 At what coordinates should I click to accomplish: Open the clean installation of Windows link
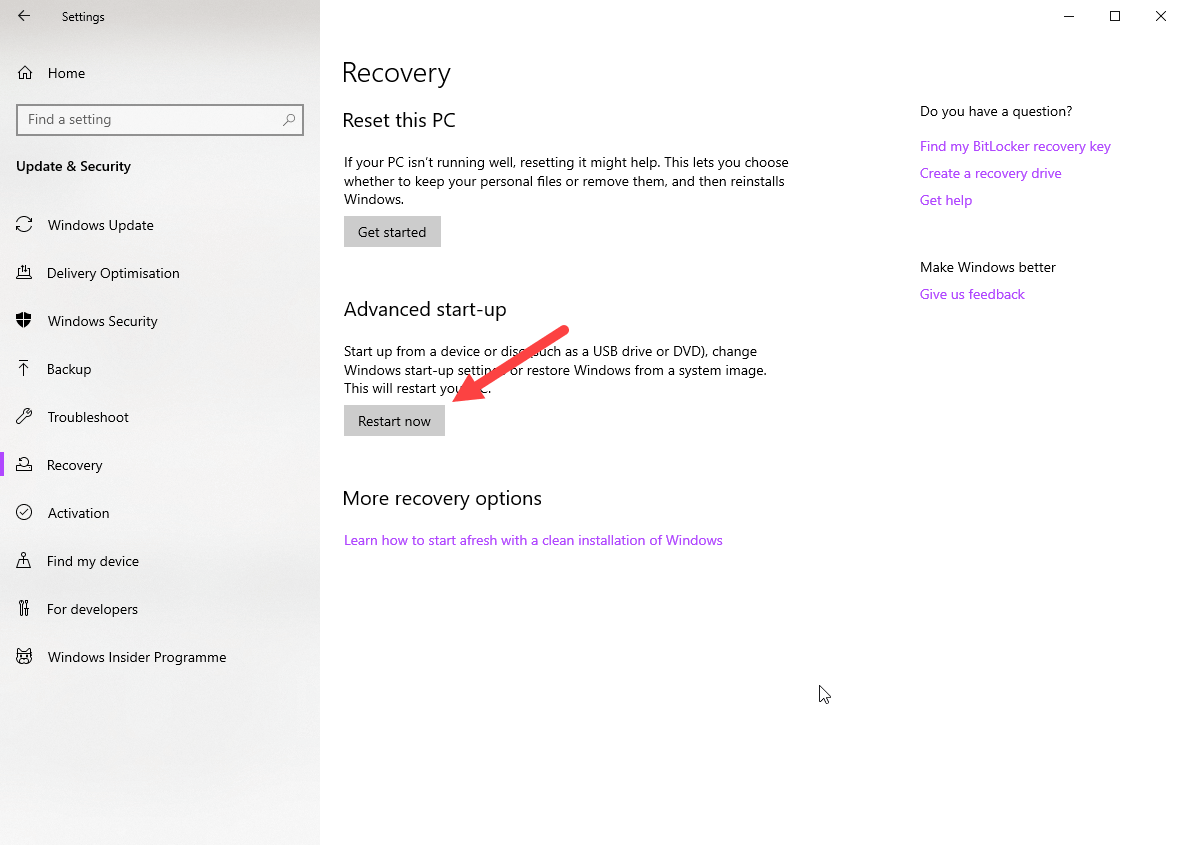tap(533, 540)
